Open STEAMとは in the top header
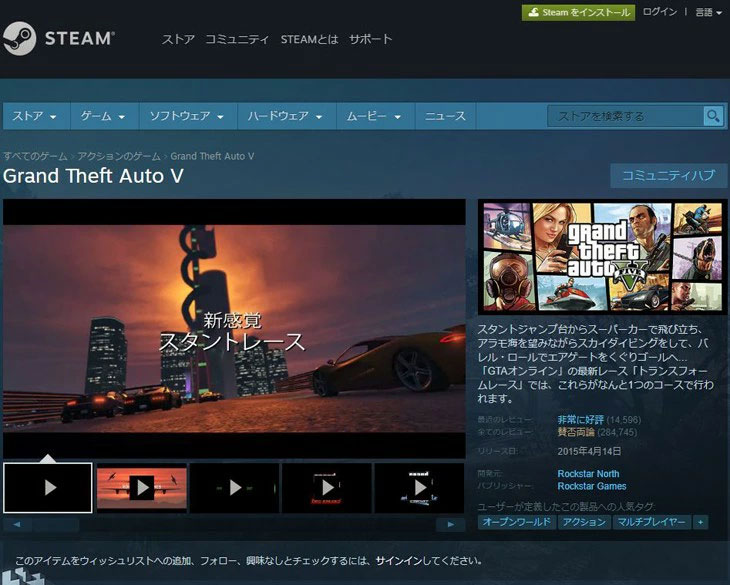 tap(309, 40)
